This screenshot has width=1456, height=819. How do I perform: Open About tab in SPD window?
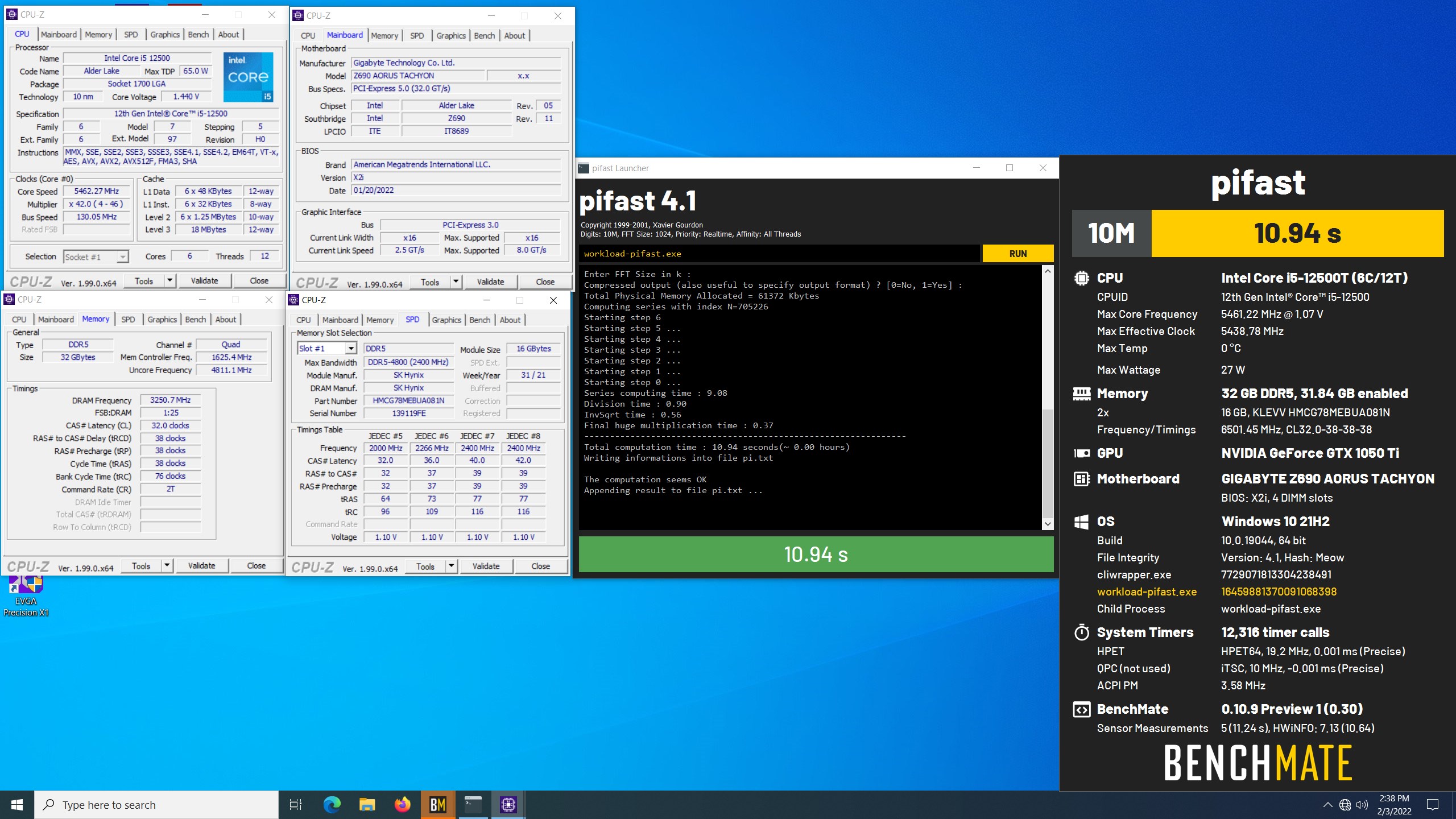pos(510,320)
